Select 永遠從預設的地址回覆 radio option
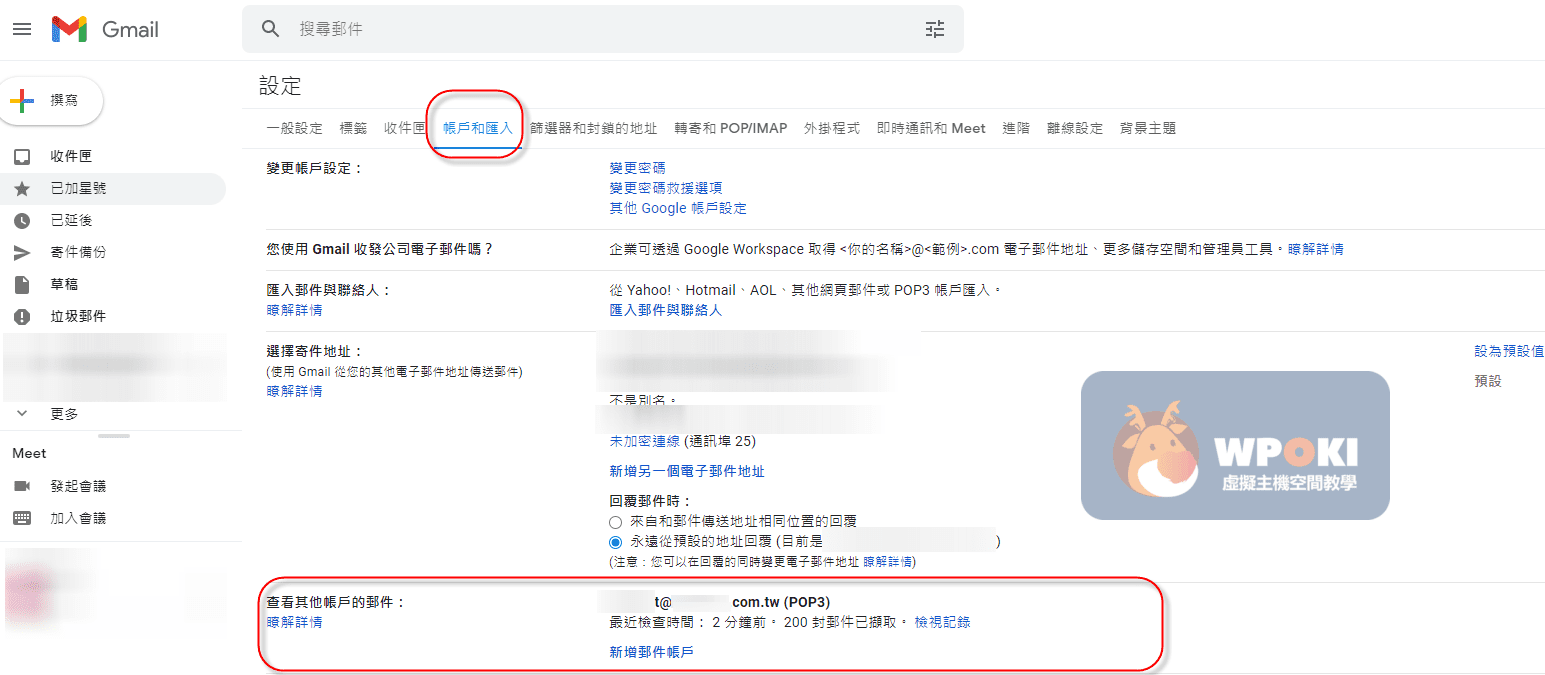Screen dimensions: 1545x675 click(x=616, y=541)
